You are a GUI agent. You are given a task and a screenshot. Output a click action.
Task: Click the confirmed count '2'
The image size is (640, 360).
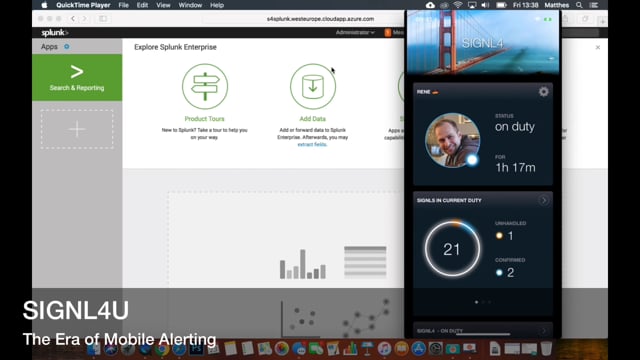click(x=511, y=273)
